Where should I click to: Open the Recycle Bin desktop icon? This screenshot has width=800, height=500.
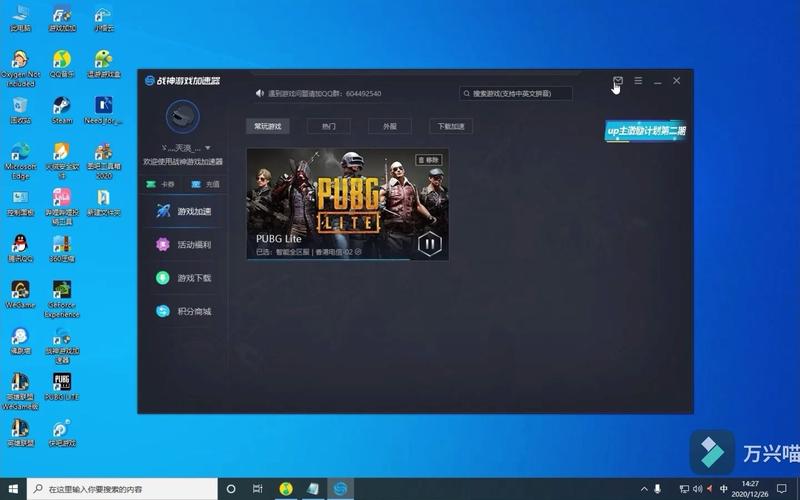(x=20, y=110)
